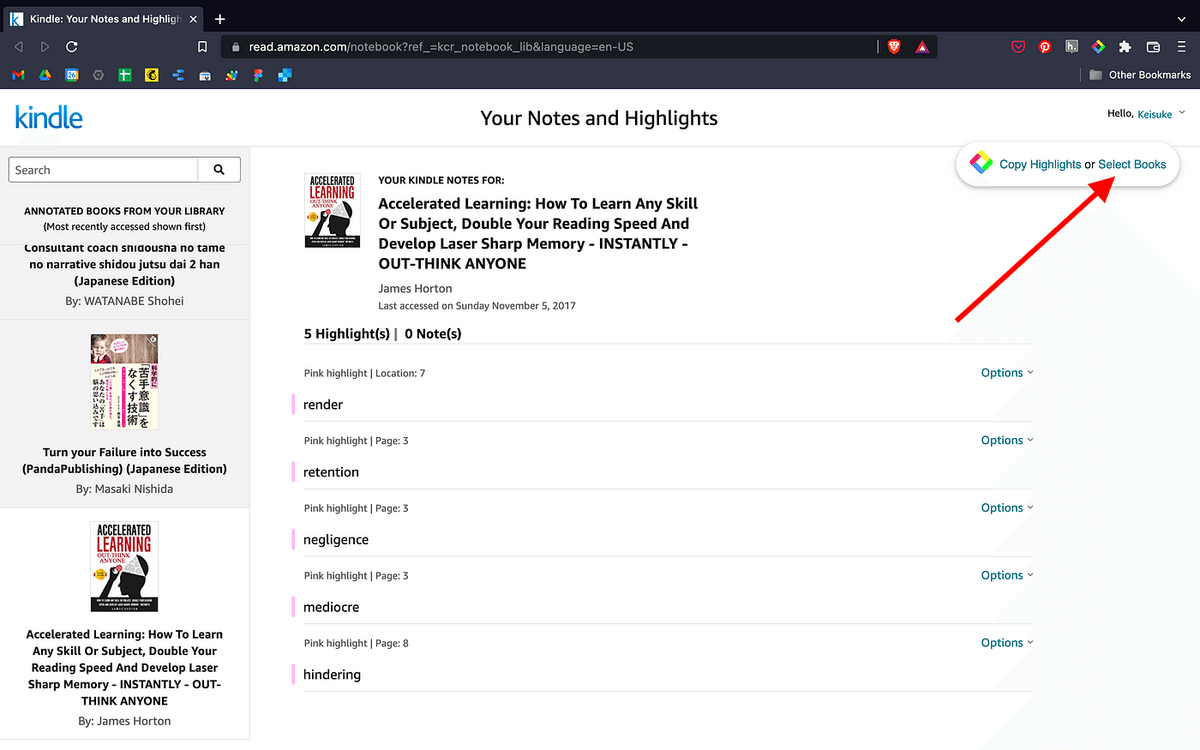
Task: Open browser hamburger menu
Action: point(1181,47)
